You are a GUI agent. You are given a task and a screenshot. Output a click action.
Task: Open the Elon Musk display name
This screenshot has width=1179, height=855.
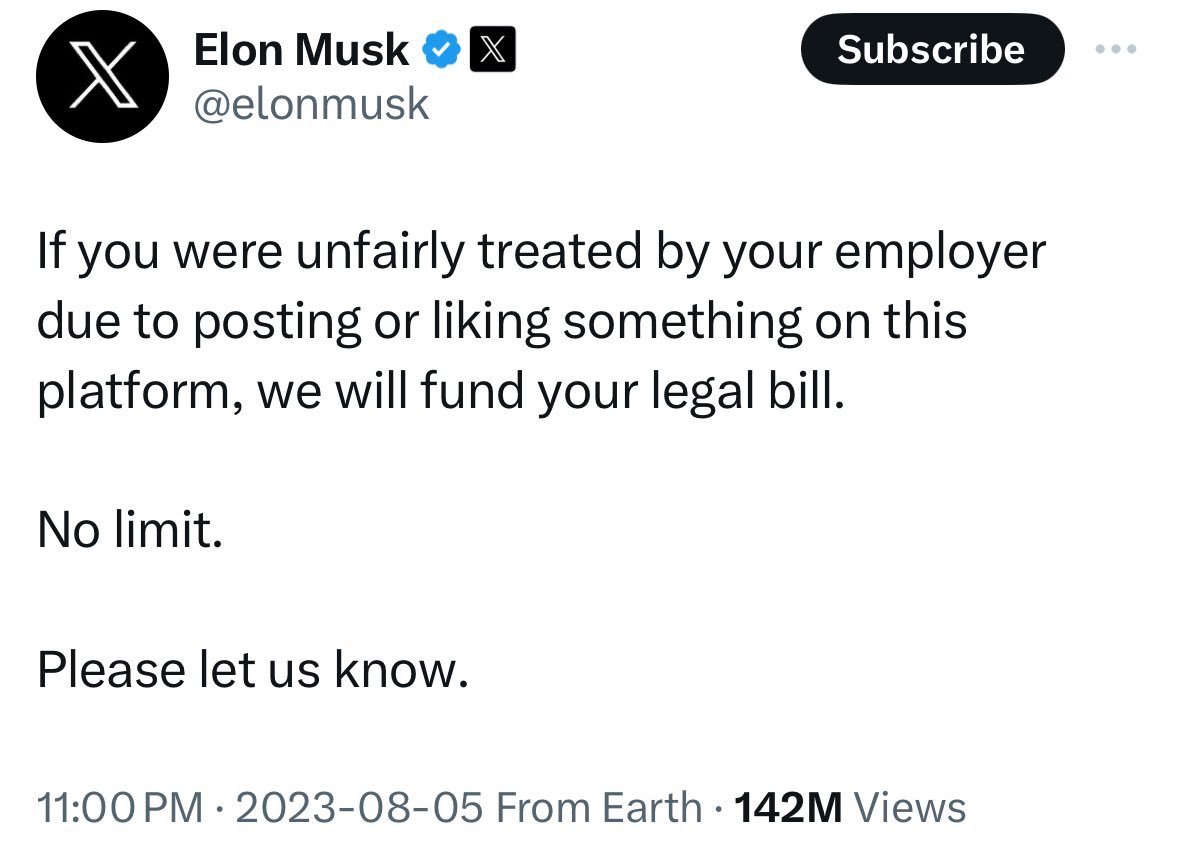click(301, 50)
